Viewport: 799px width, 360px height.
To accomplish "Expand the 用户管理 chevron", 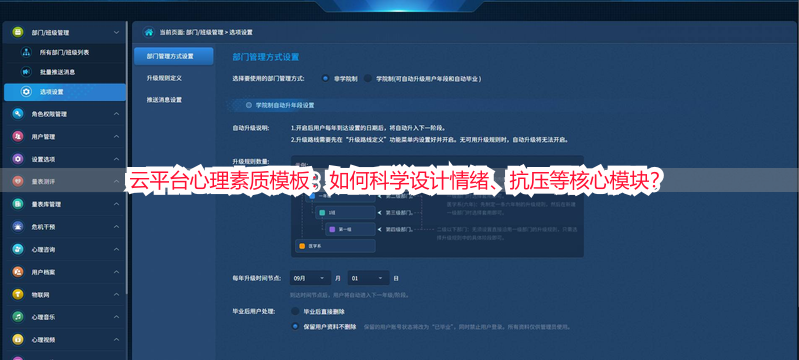I will click(x=116, y=136).
